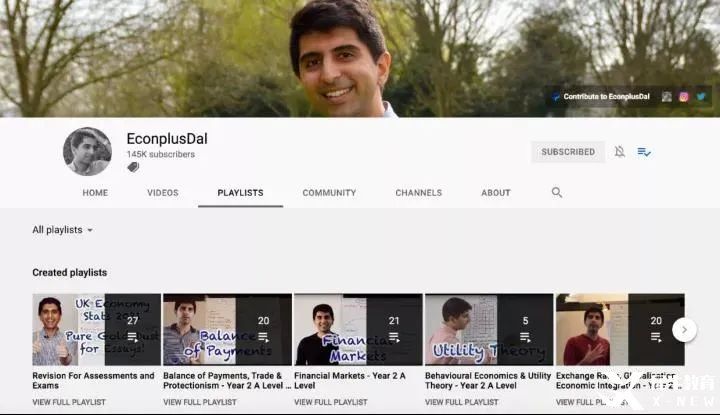
Task: Click the 27 videos count overlay
Action: coord(132,320)
